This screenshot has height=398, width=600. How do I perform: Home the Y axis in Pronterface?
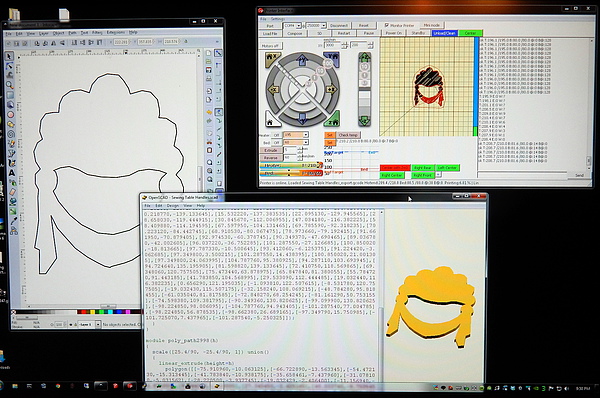[x=333, y=59]
